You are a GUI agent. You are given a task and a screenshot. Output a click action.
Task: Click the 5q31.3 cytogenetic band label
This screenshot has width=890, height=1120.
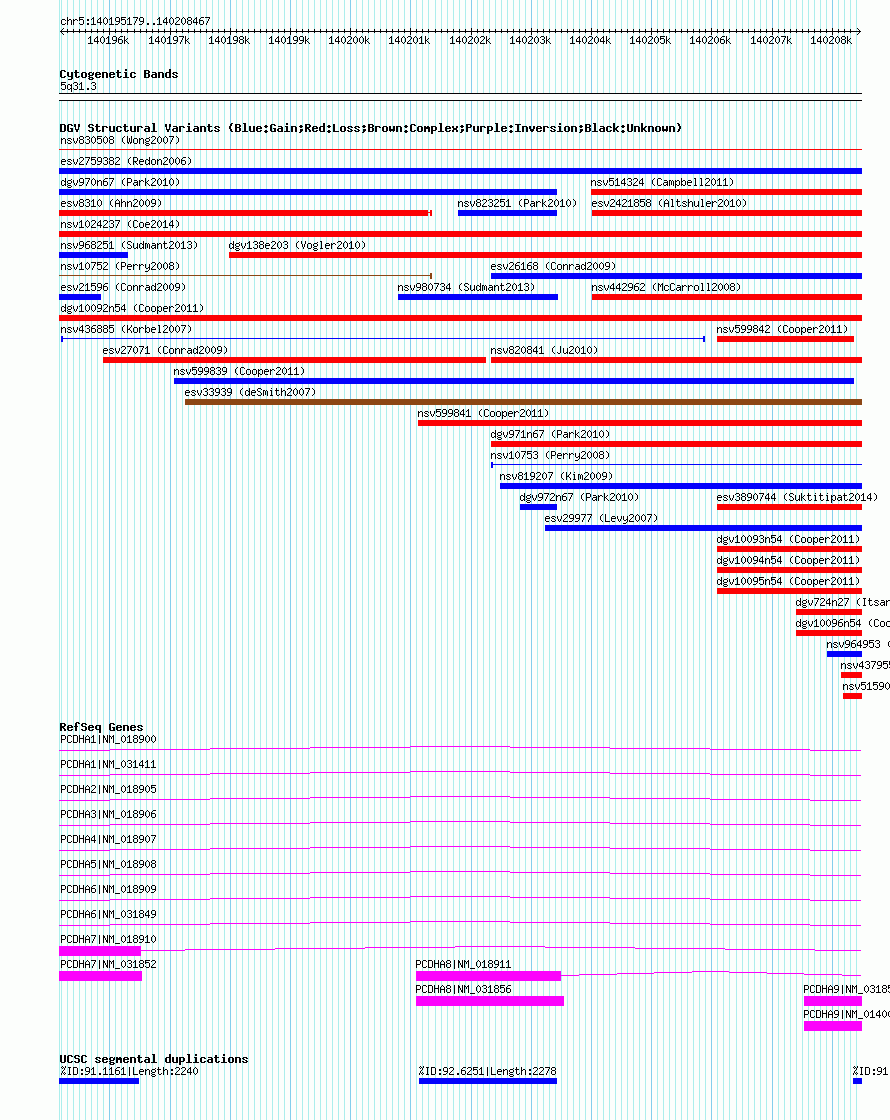pyautogui.click(x=79, y=86)
